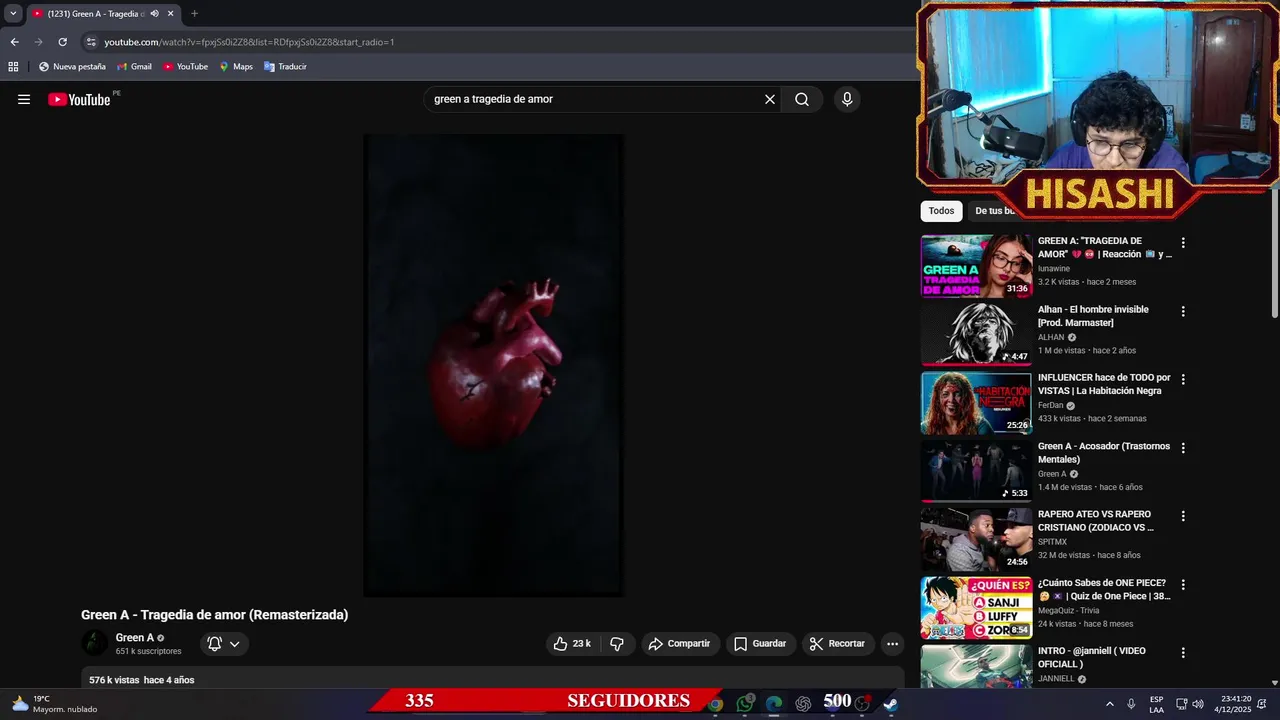The image size is (1280, 720).
Task: Expand subscription options chevron next to bell
Action: (235, 644)
